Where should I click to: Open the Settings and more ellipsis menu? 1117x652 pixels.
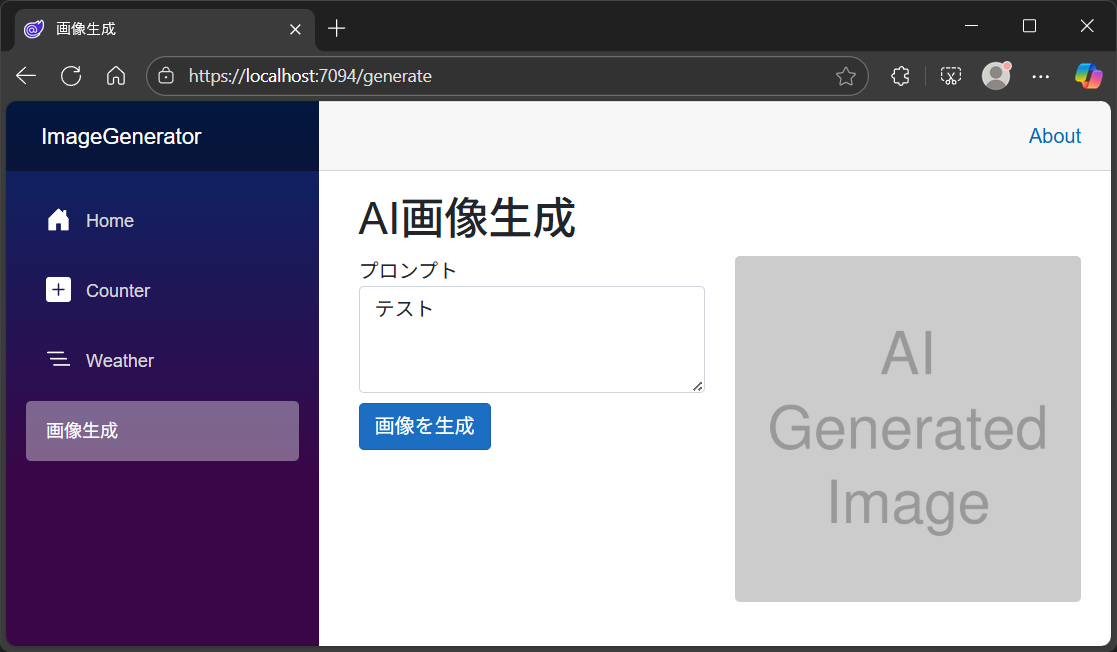point(1041,76)
